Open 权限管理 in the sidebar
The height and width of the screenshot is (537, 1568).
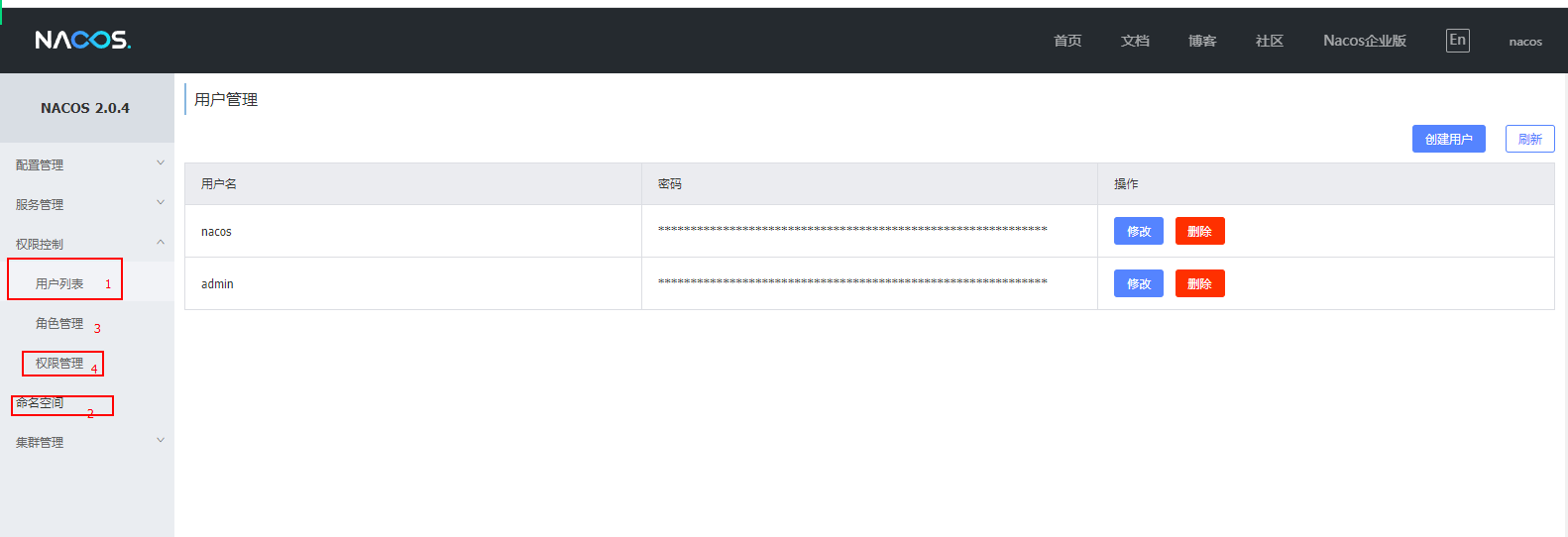(x=59, y=364)
